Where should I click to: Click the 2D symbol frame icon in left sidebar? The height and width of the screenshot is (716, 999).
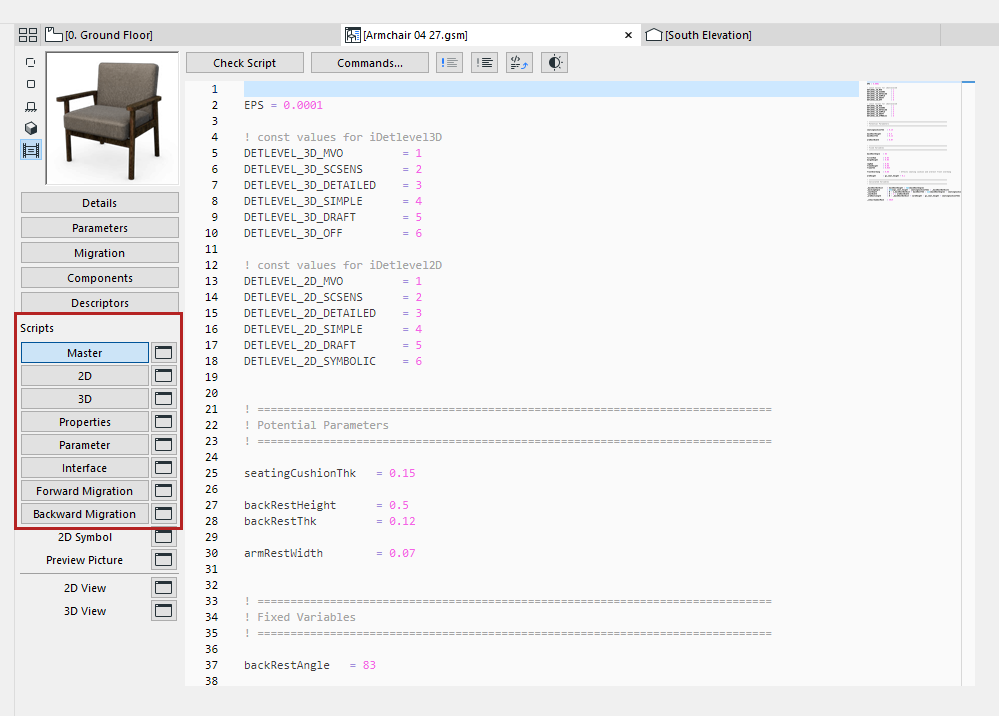30,62
